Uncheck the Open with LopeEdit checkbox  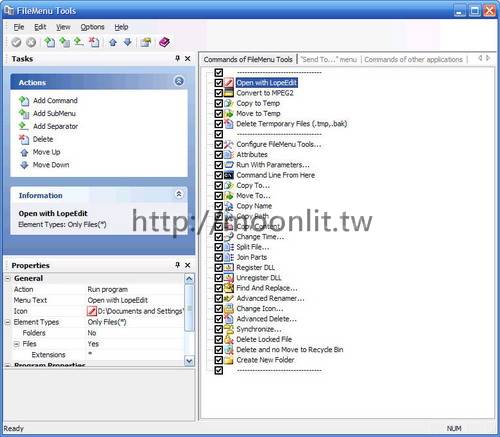[x=219, y=83]
